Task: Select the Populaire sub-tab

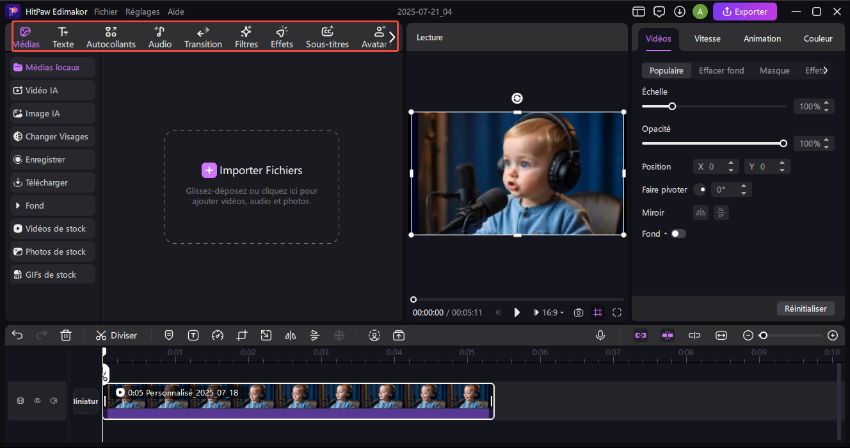Action: [x=666, y=71]
